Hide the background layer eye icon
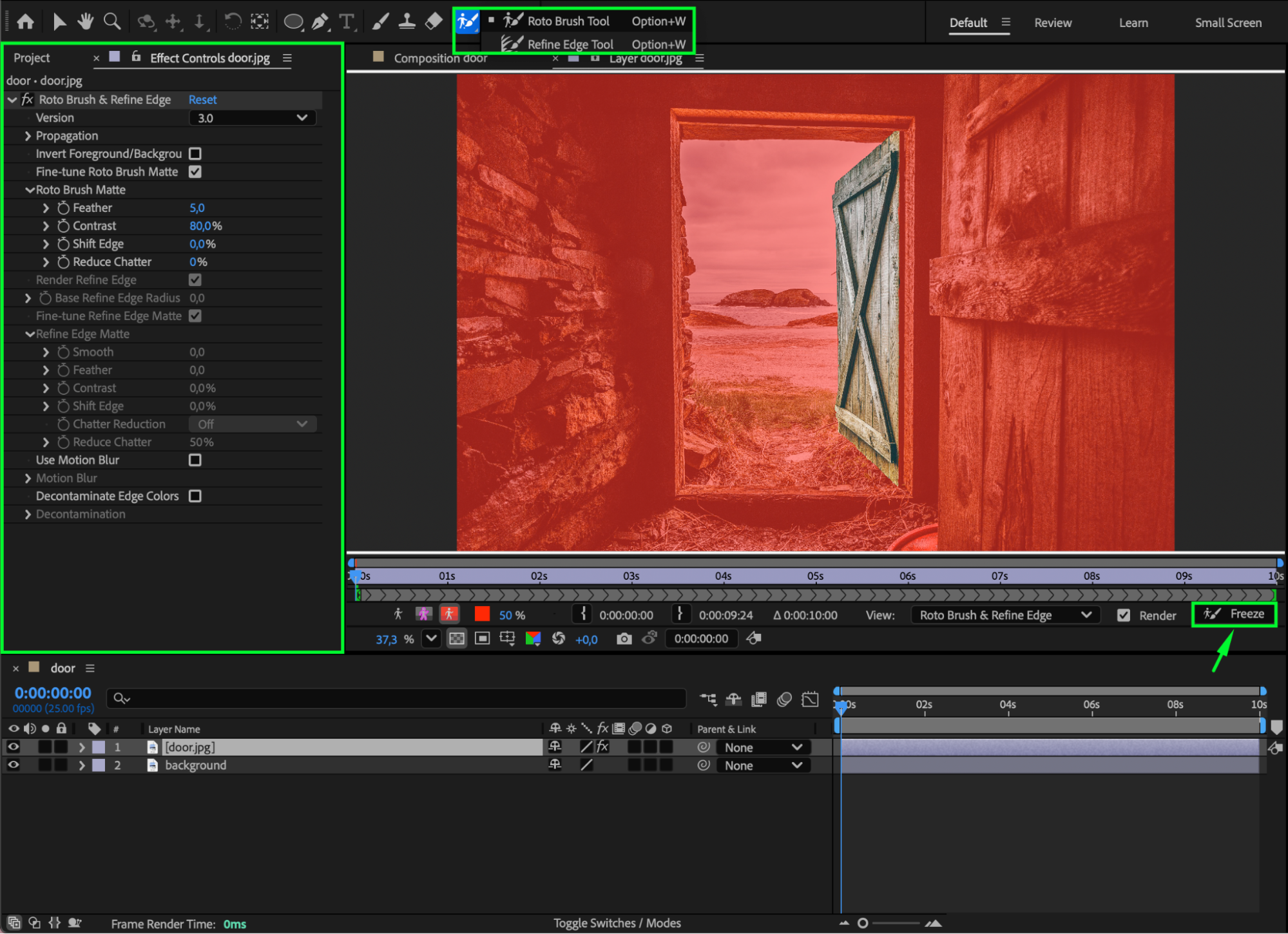This screenshot has width=1288, height=934. (x=14, y=765)
